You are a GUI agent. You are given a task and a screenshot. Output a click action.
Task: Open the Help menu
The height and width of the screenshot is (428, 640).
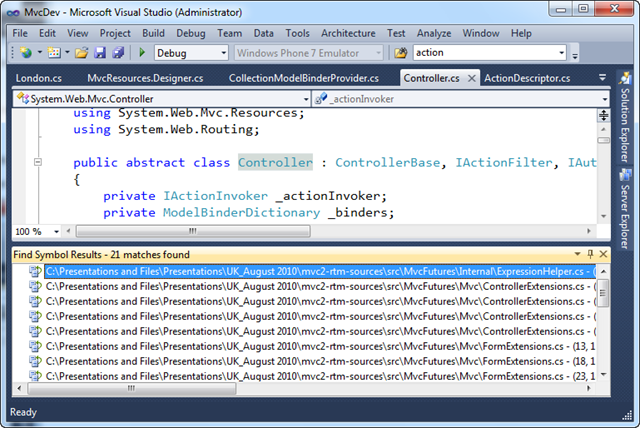521,33
